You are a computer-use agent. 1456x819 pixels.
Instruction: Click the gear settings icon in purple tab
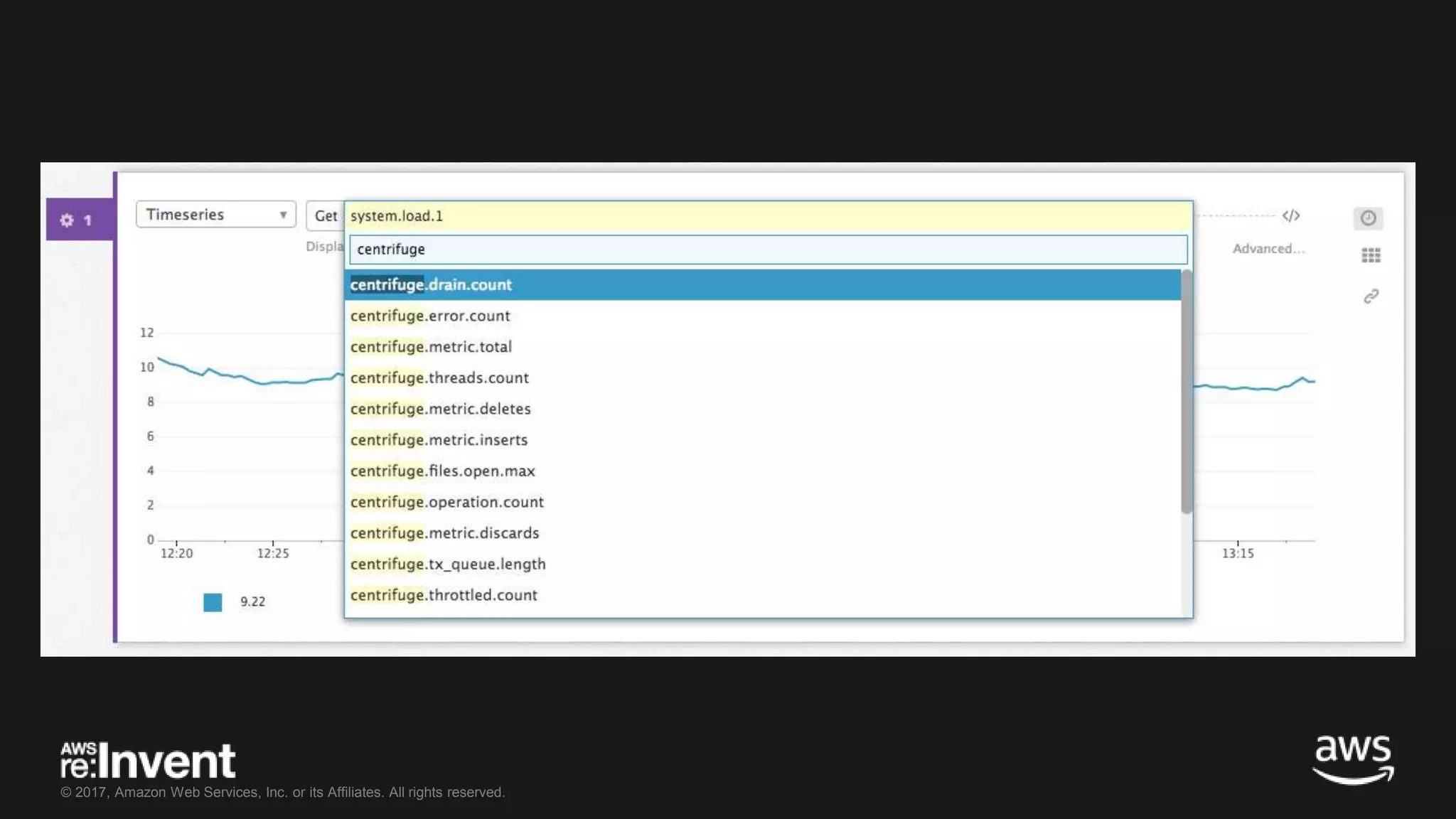coord(67,220)
